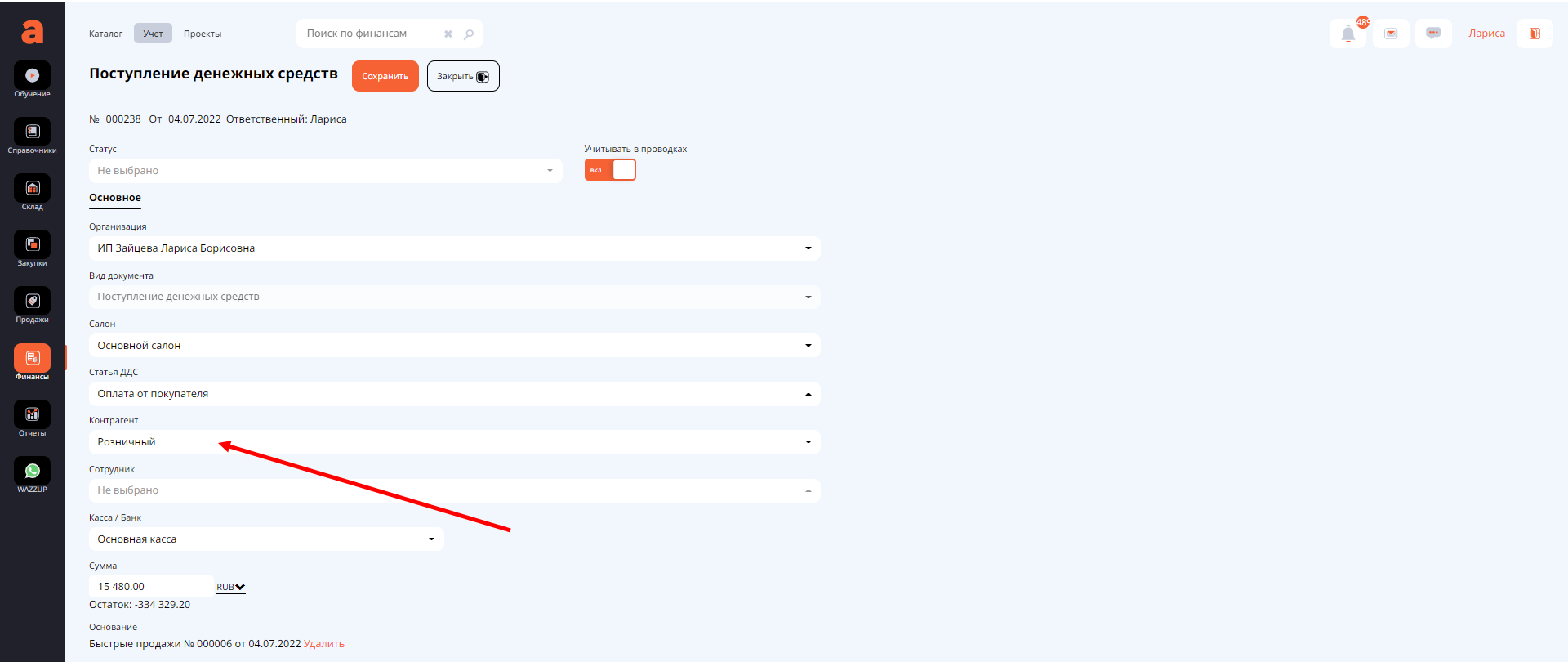Screen dimensions: 1568x662
Task: Click the notifications bell icon
Action: coord(1347,34)
